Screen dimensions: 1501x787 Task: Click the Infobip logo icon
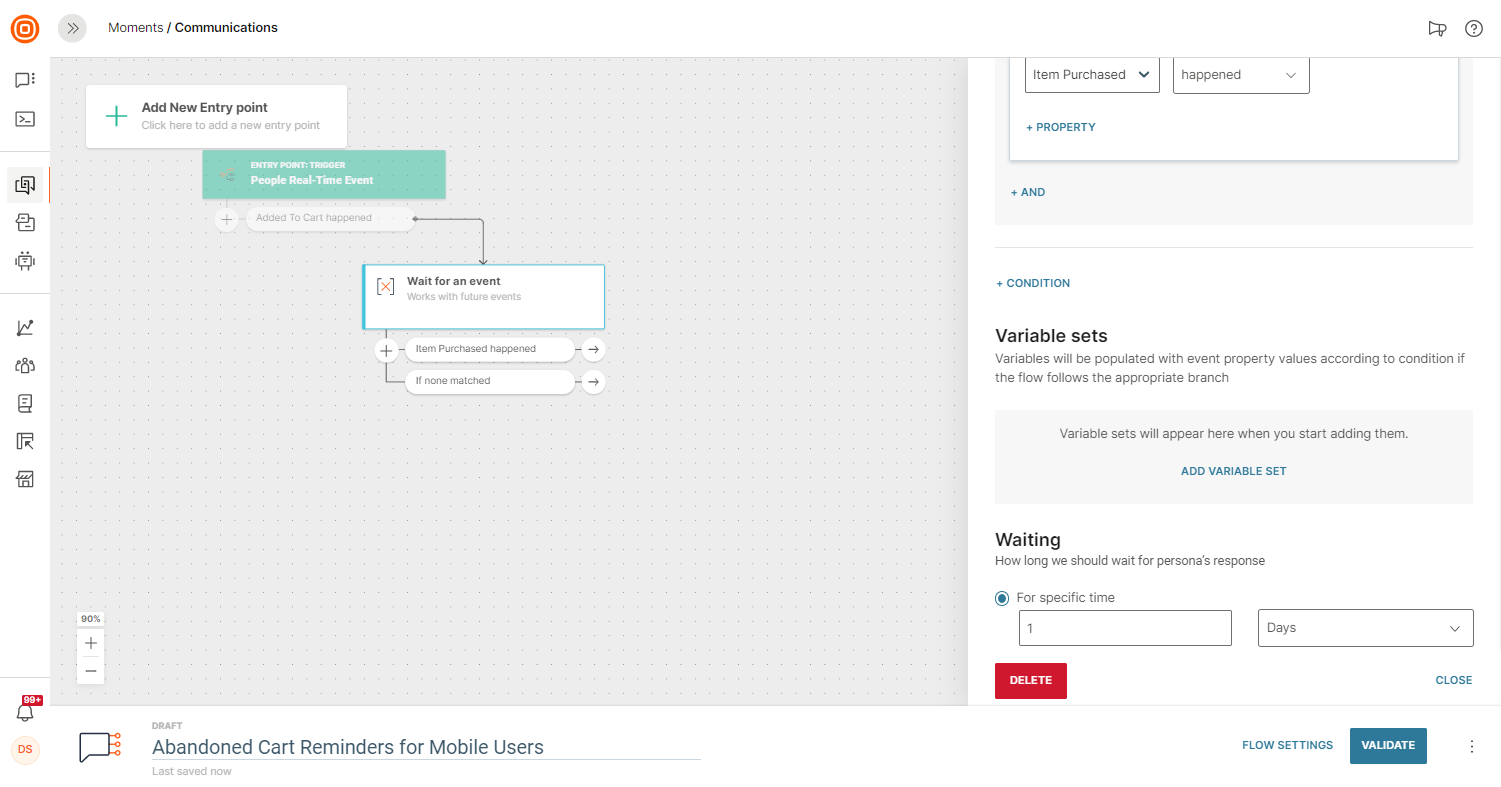25,28
